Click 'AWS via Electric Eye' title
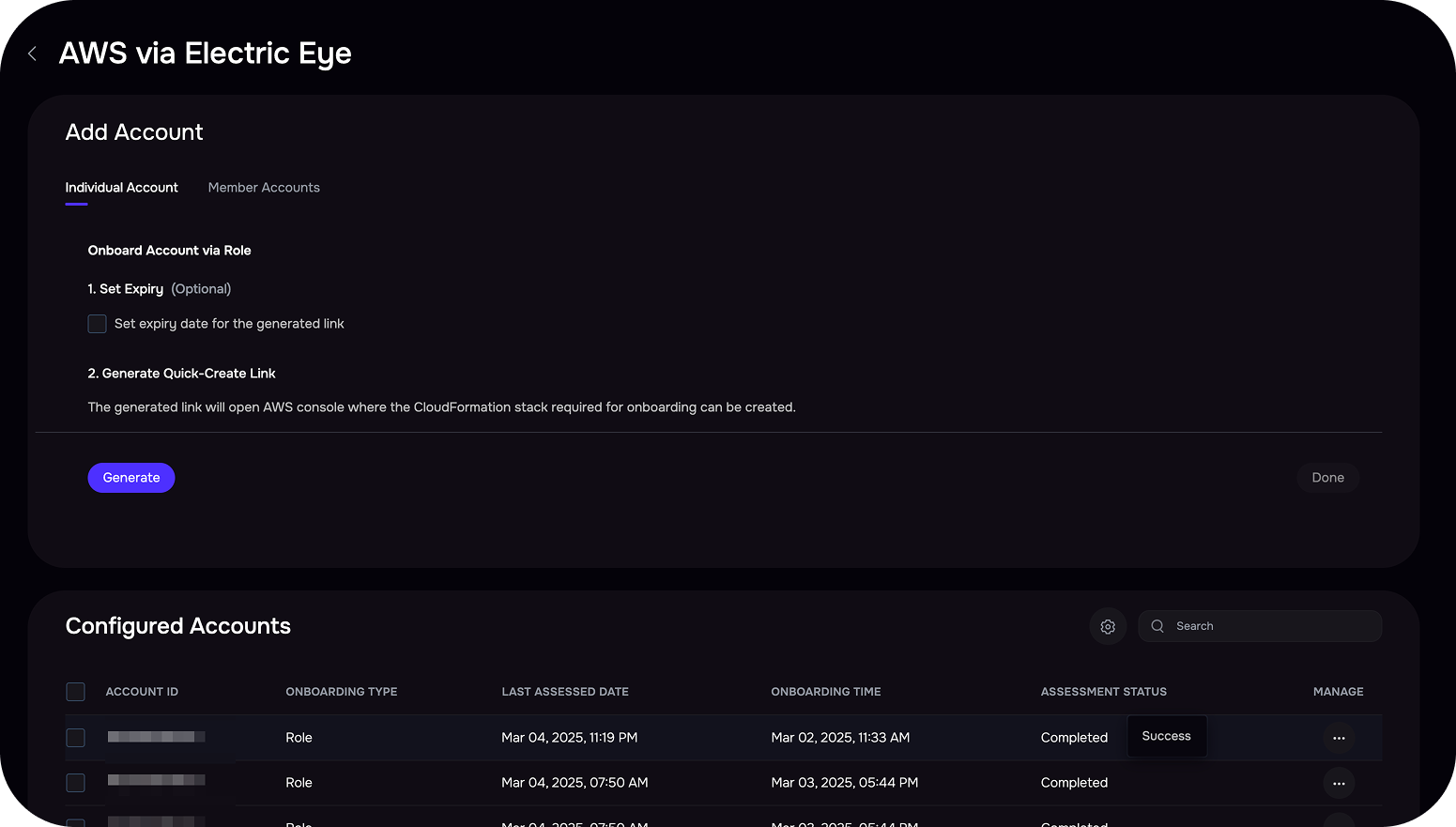 pos(205,54)
